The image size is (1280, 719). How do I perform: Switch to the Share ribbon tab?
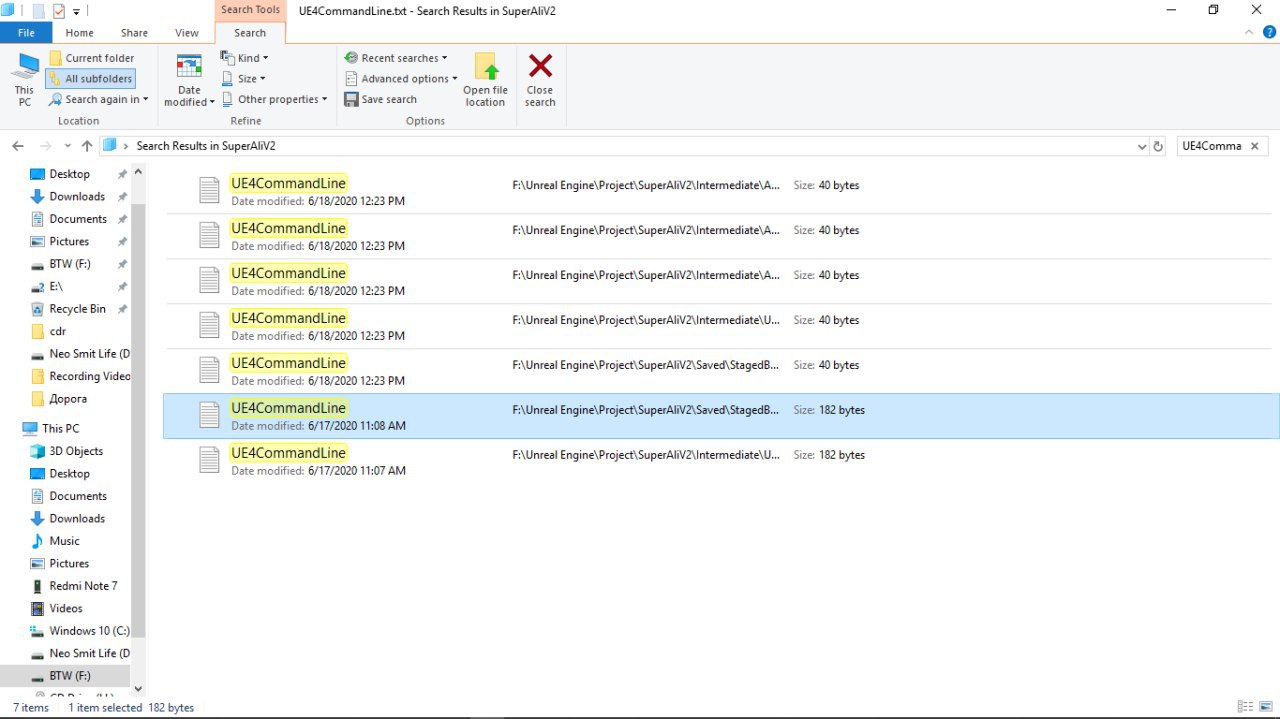[134, 33]
